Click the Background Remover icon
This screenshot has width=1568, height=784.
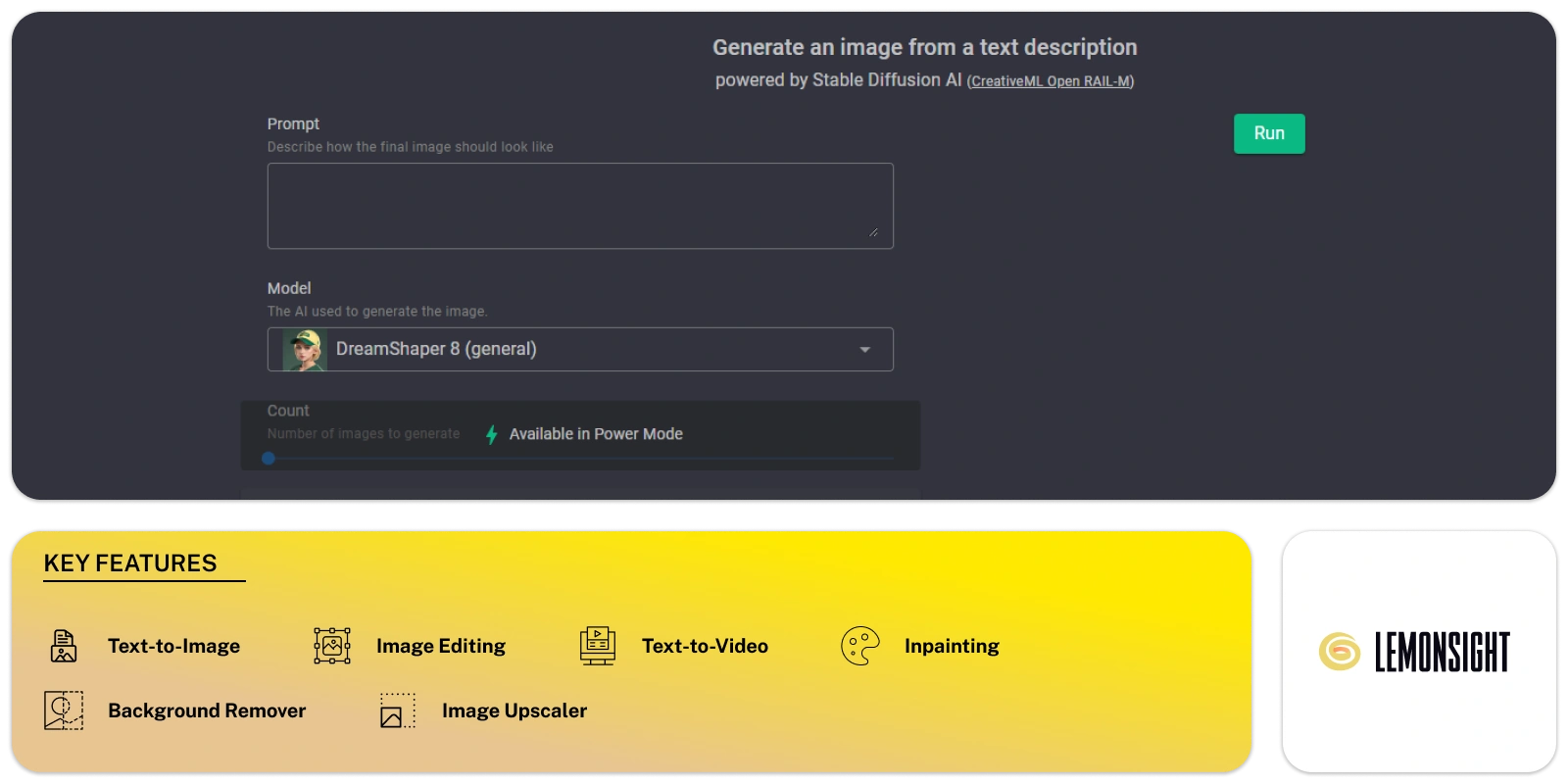point(64,710)
